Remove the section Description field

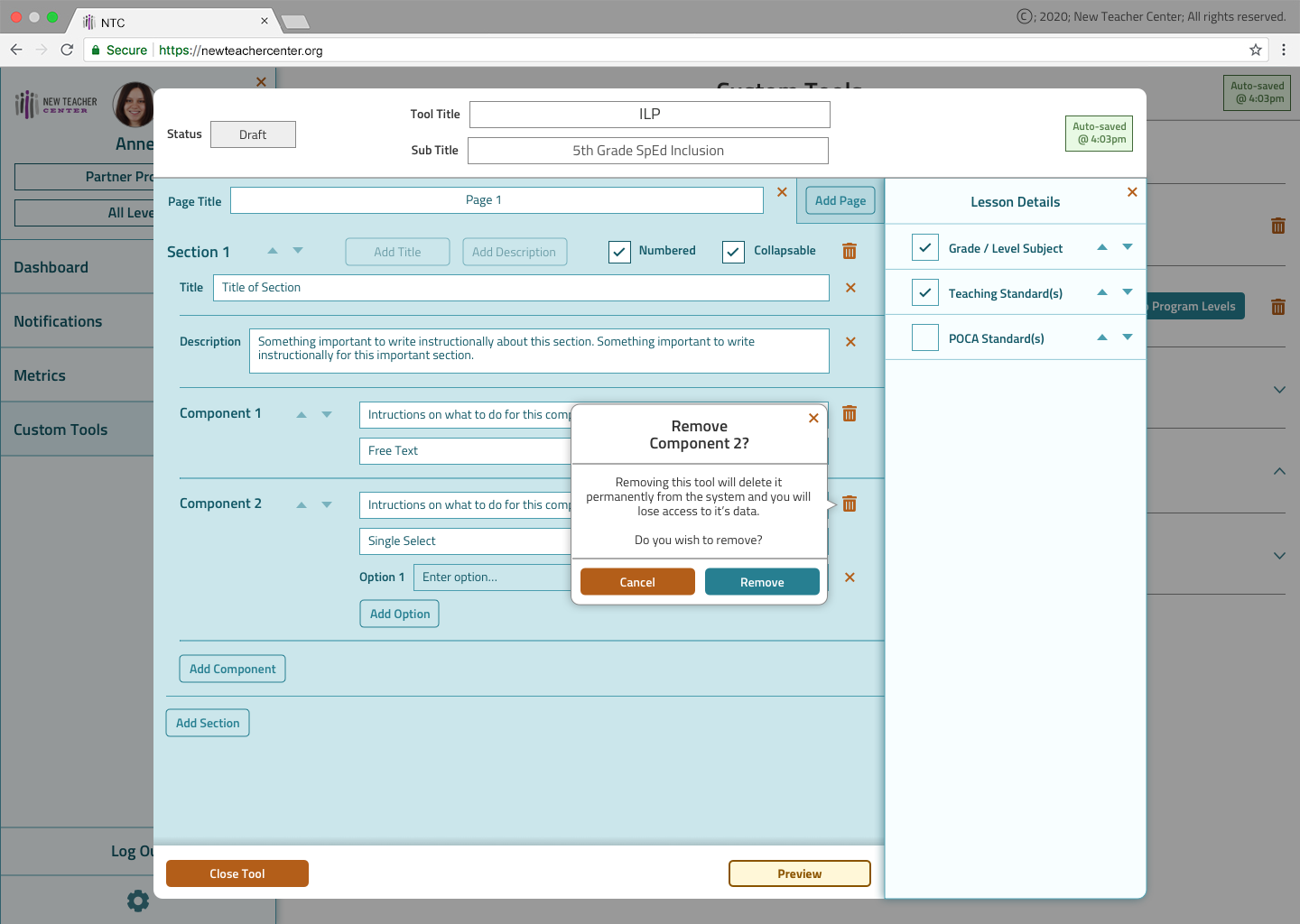pos(850,342)
